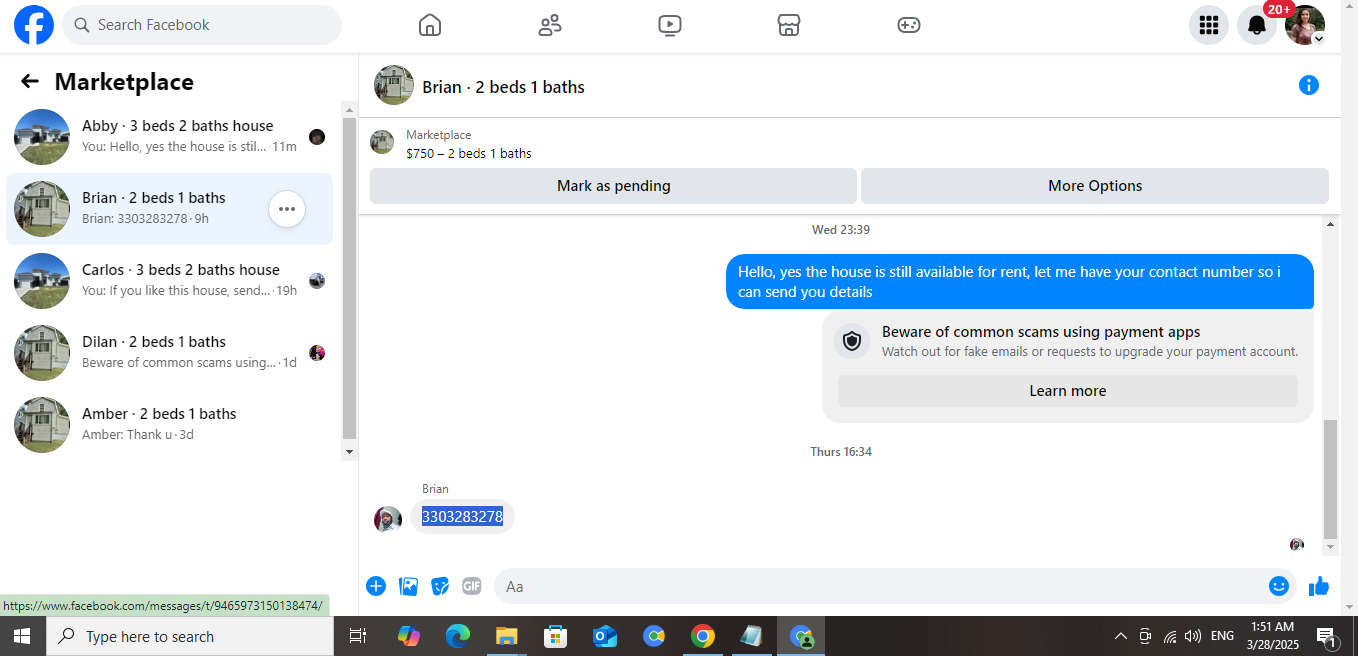The image size is (1358, 656).
Task: Click into the Search Facebook field
Action: tap(202, 25)
